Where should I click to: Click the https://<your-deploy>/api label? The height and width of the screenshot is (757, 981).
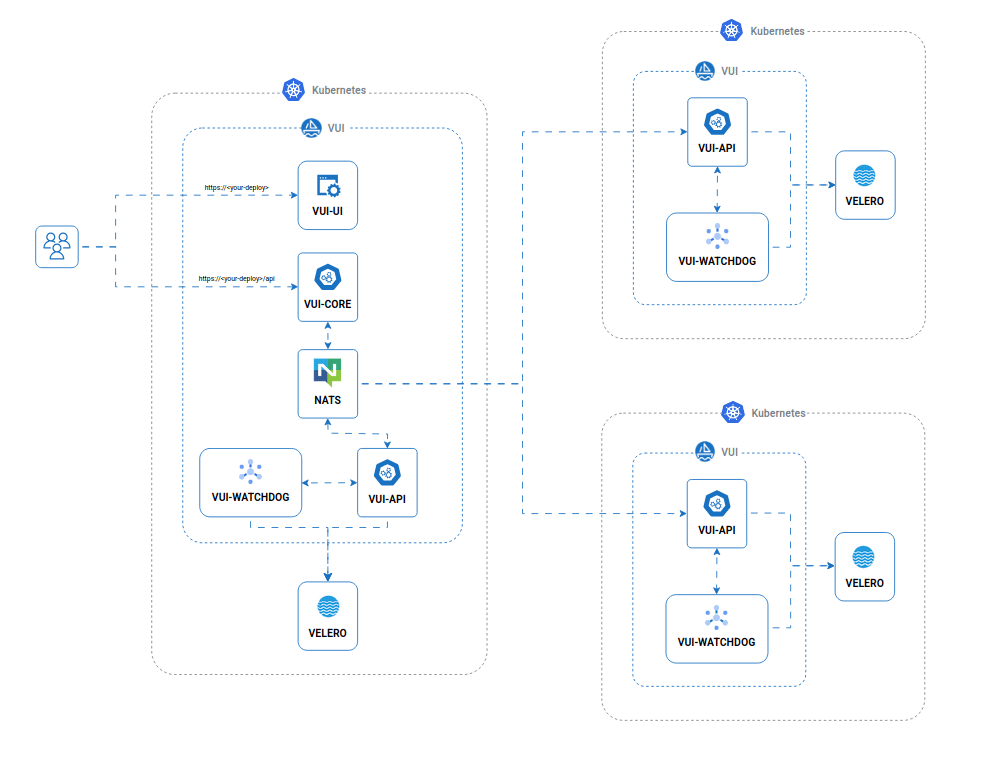pos(236,278)
